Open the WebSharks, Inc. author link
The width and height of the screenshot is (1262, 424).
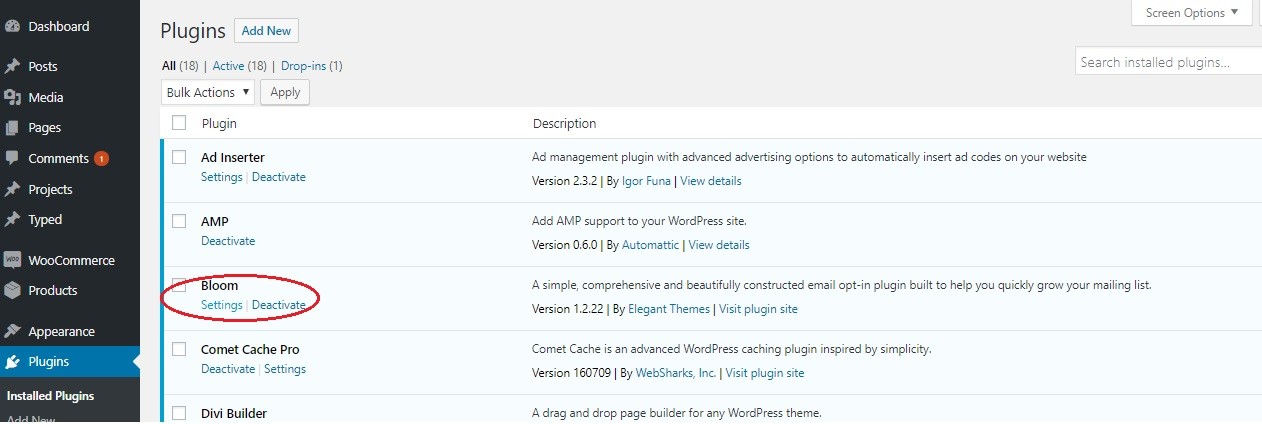(x=675, y=373)
